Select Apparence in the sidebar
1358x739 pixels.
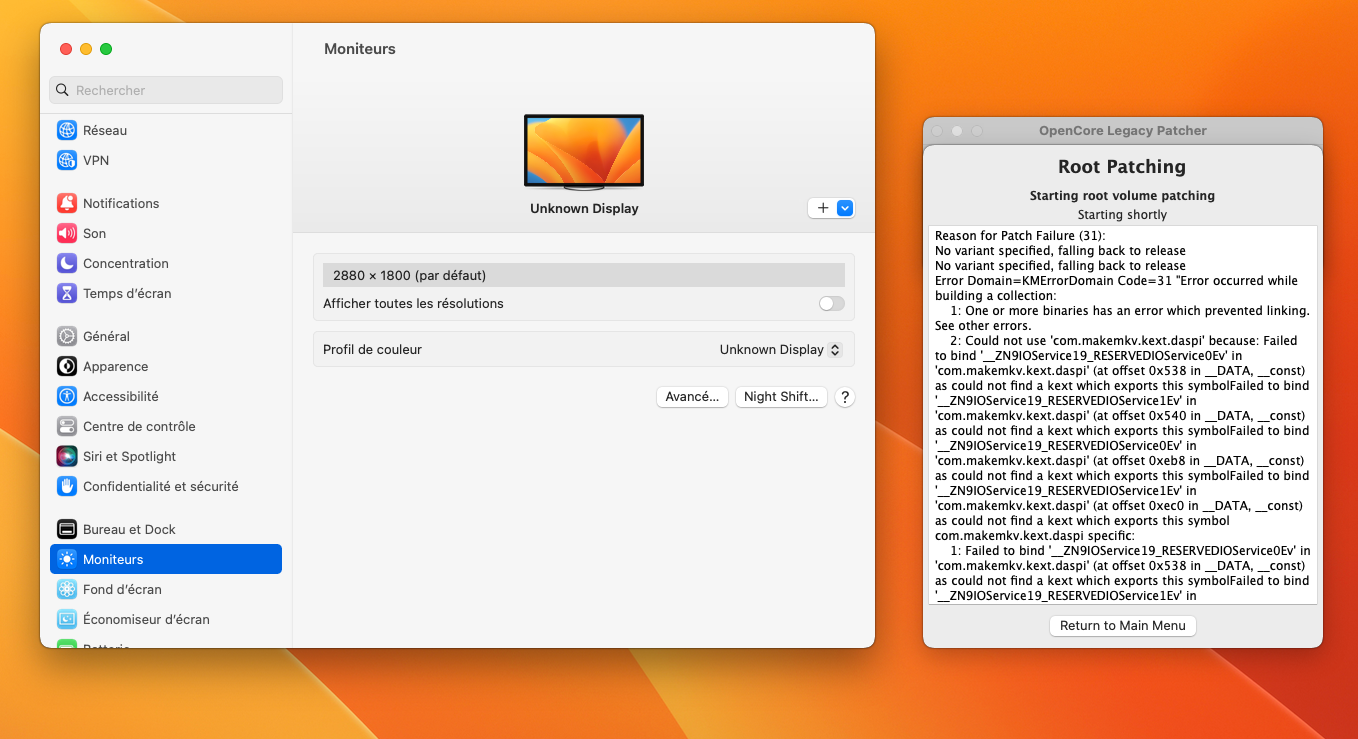click(166, 366)
